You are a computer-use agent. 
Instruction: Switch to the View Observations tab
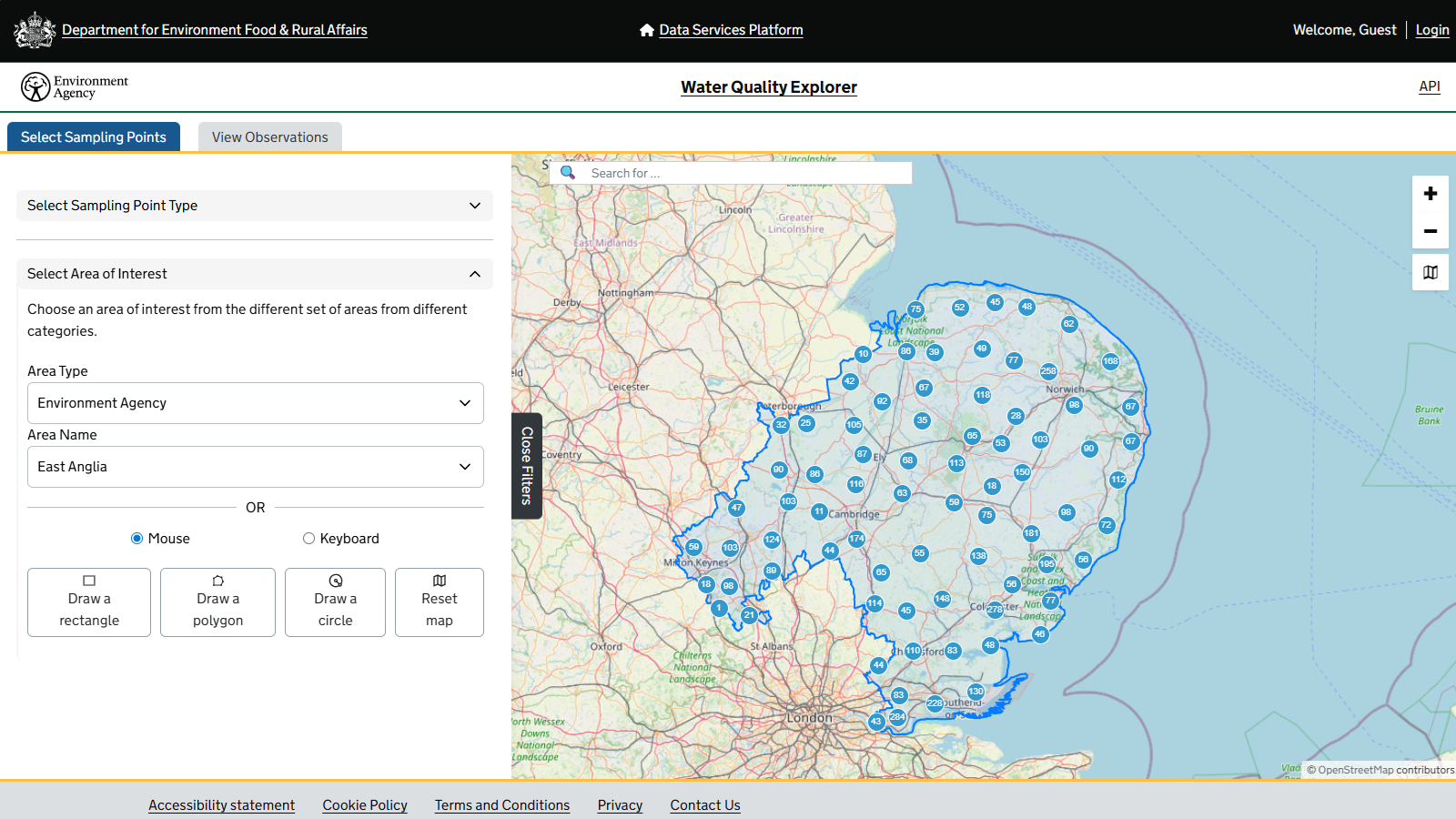click(x=269, y=137)
